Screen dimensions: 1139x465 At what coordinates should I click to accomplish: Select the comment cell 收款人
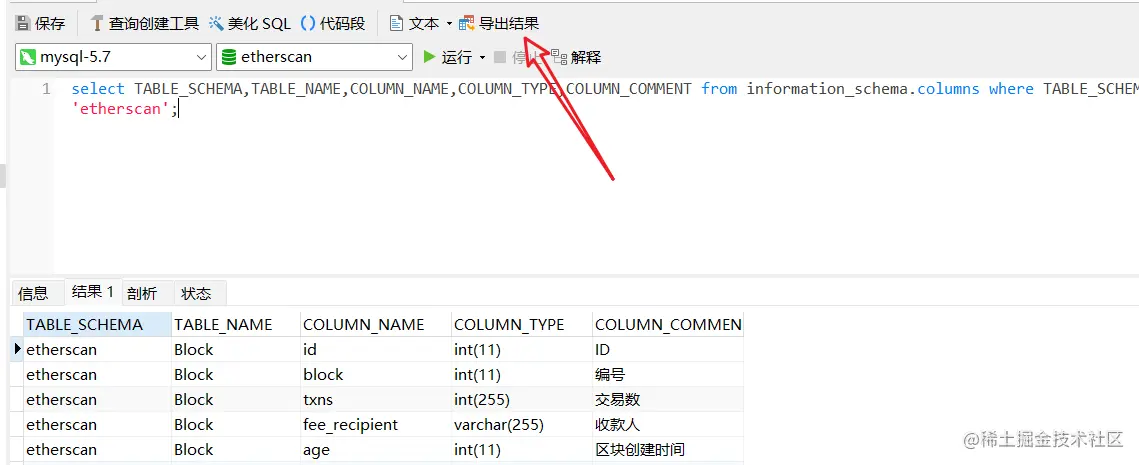[668, 424]
